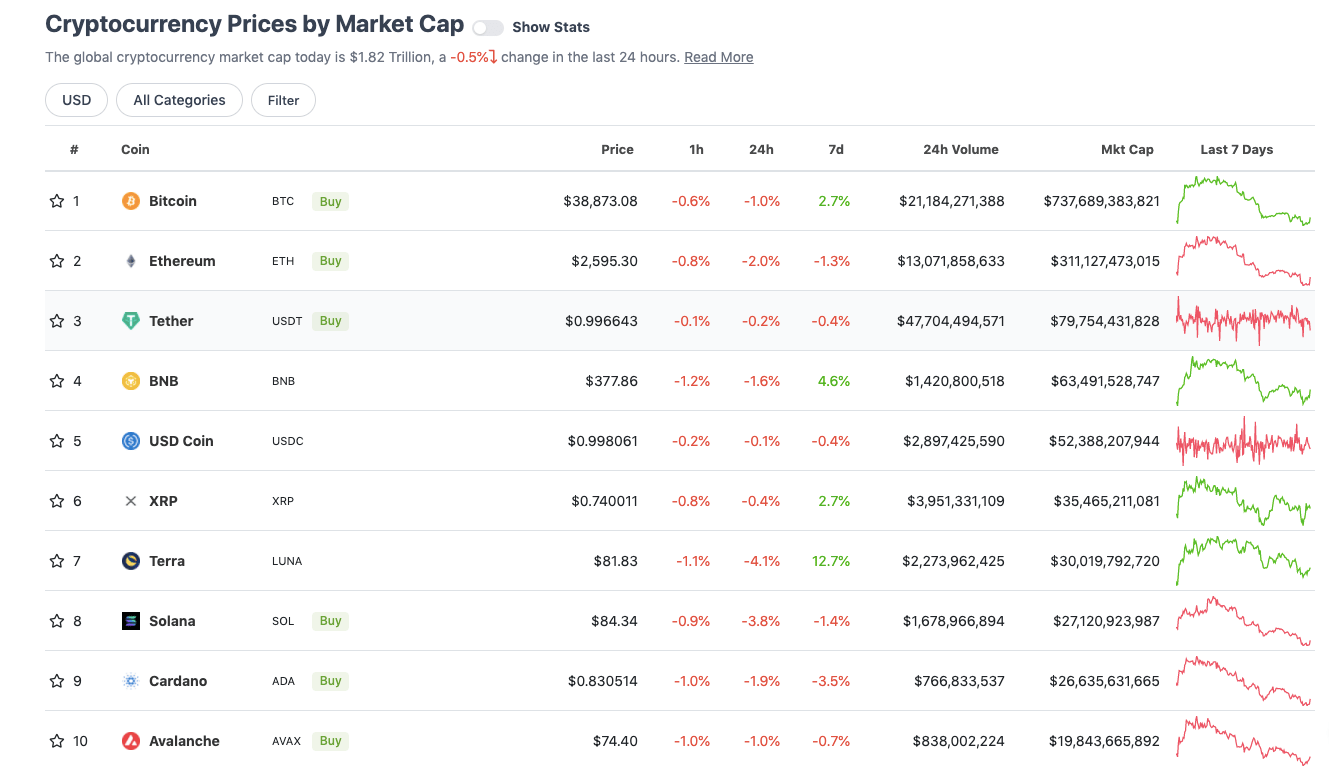Image resolution: width=1329 pixels, height=770 pixels.
Task: Open the Ethereum coin page link
Action: [x=182, y=261]
